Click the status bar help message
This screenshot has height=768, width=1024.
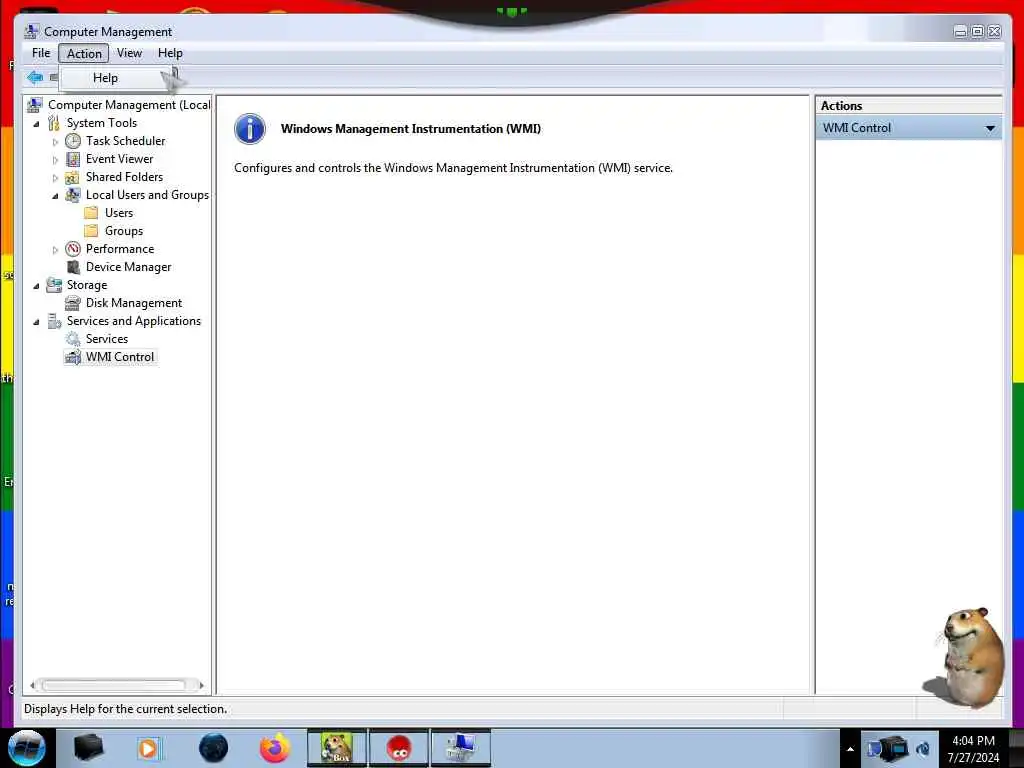125,709
